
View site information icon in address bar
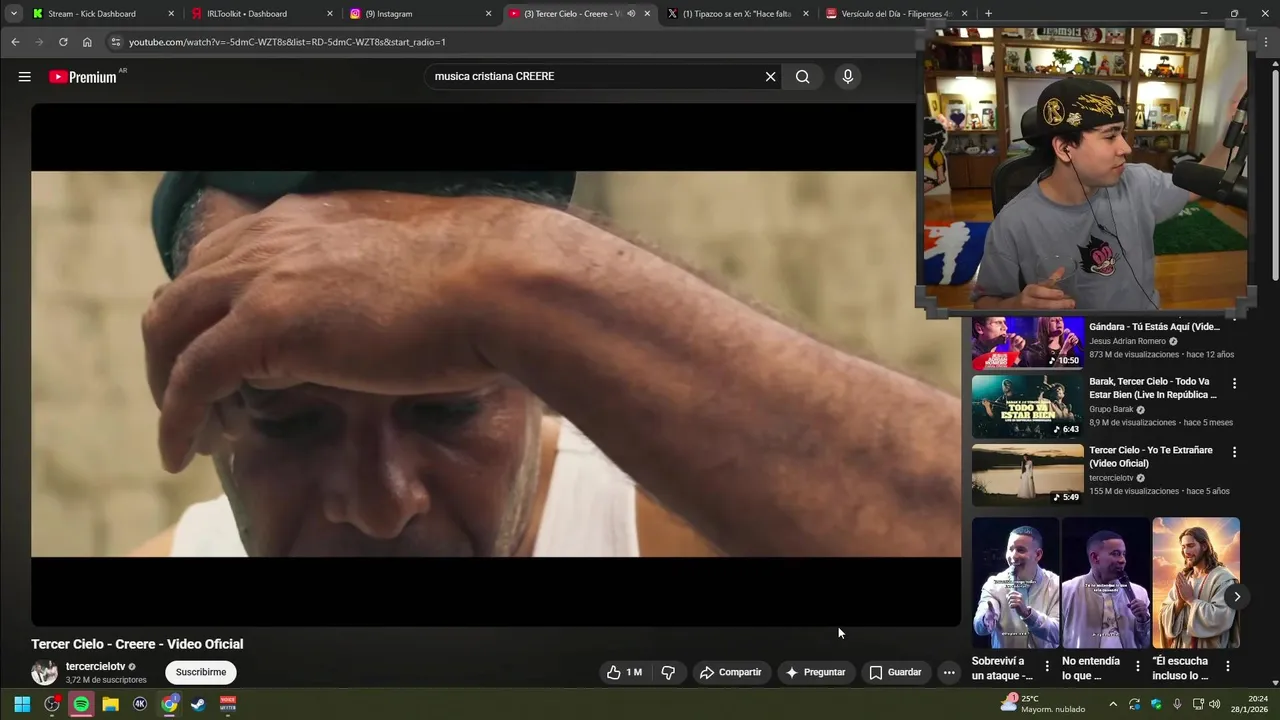pos(115,42)
